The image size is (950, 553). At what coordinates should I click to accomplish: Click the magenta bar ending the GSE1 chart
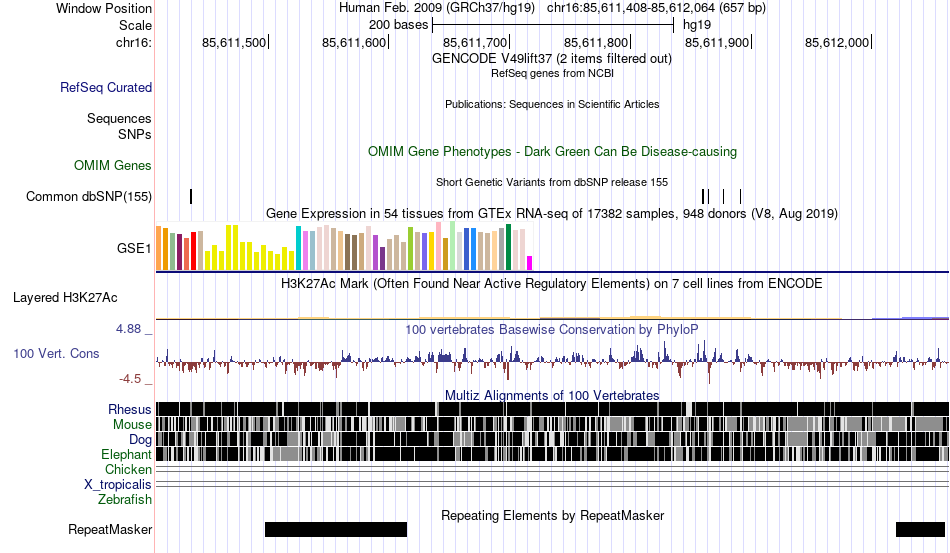(529, 263)
